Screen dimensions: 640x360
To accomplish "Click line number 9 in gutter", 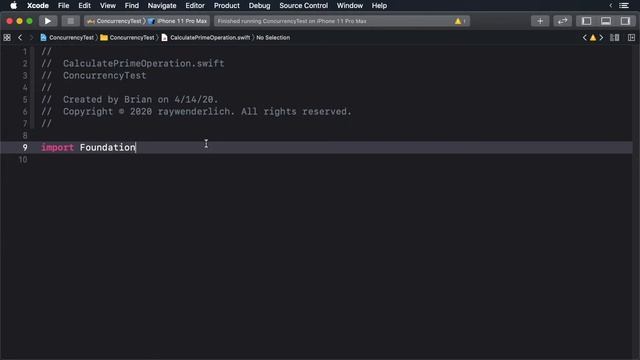I will (25, 147).
